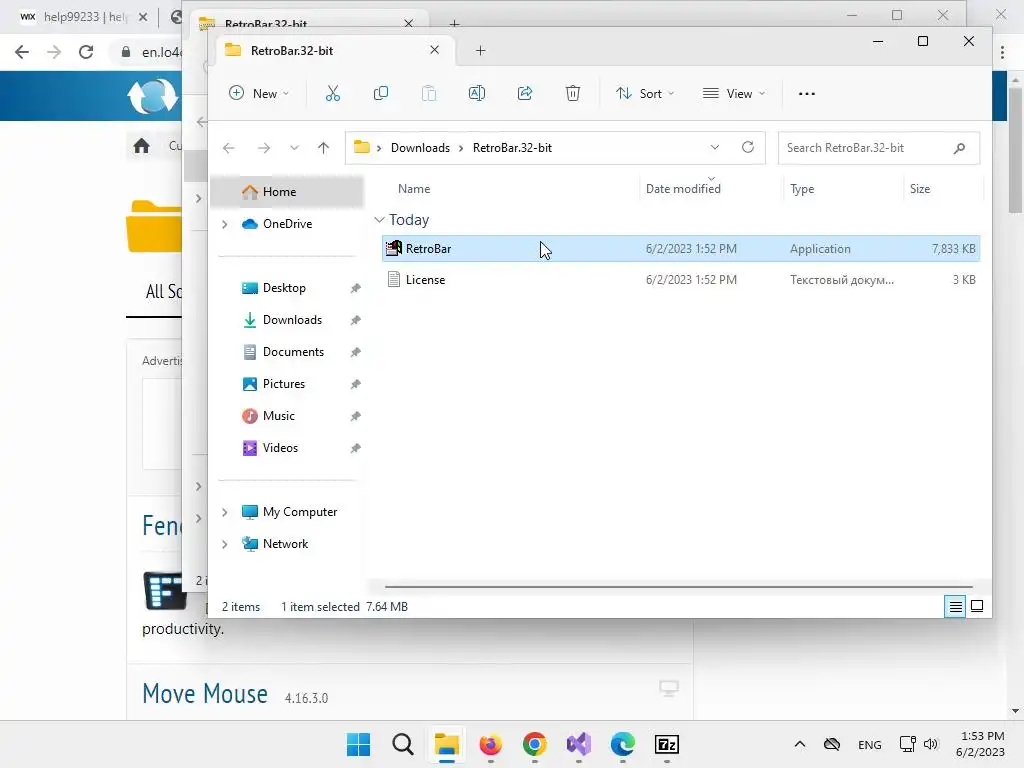
Task: Open Videos in the navigation pane
Action: pyautogui.click(x=280, y=448)
